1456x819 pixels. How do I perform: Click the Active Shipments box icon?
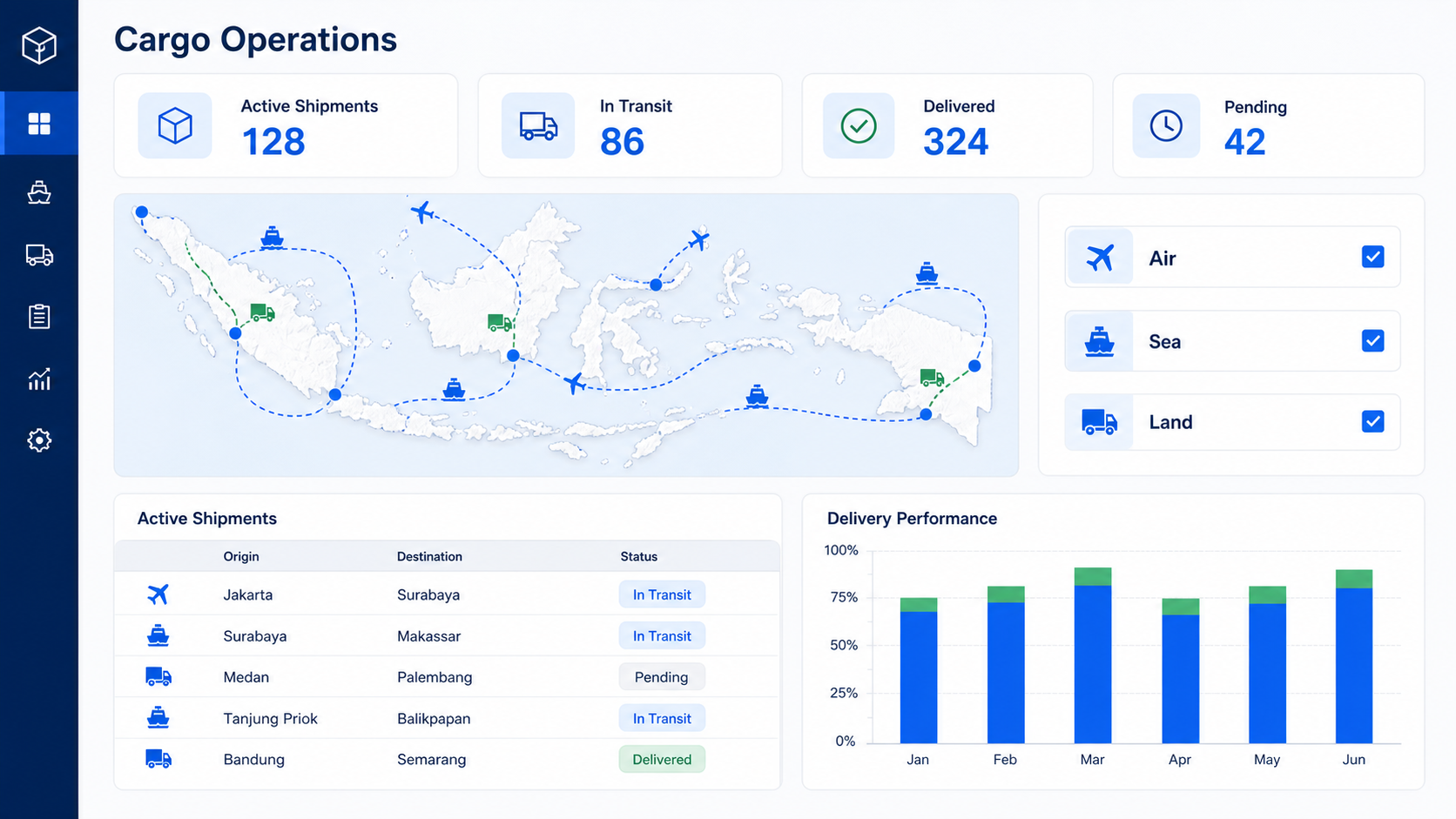(175, 125)
